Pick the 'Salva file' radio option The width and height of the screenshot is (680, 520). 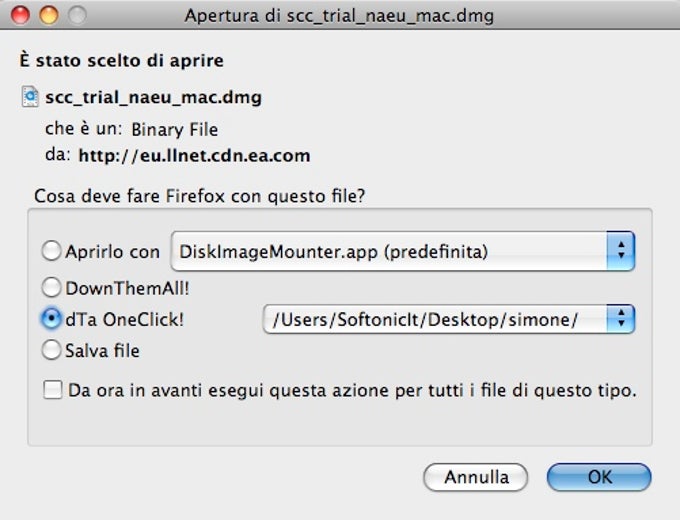coord(51,350)
